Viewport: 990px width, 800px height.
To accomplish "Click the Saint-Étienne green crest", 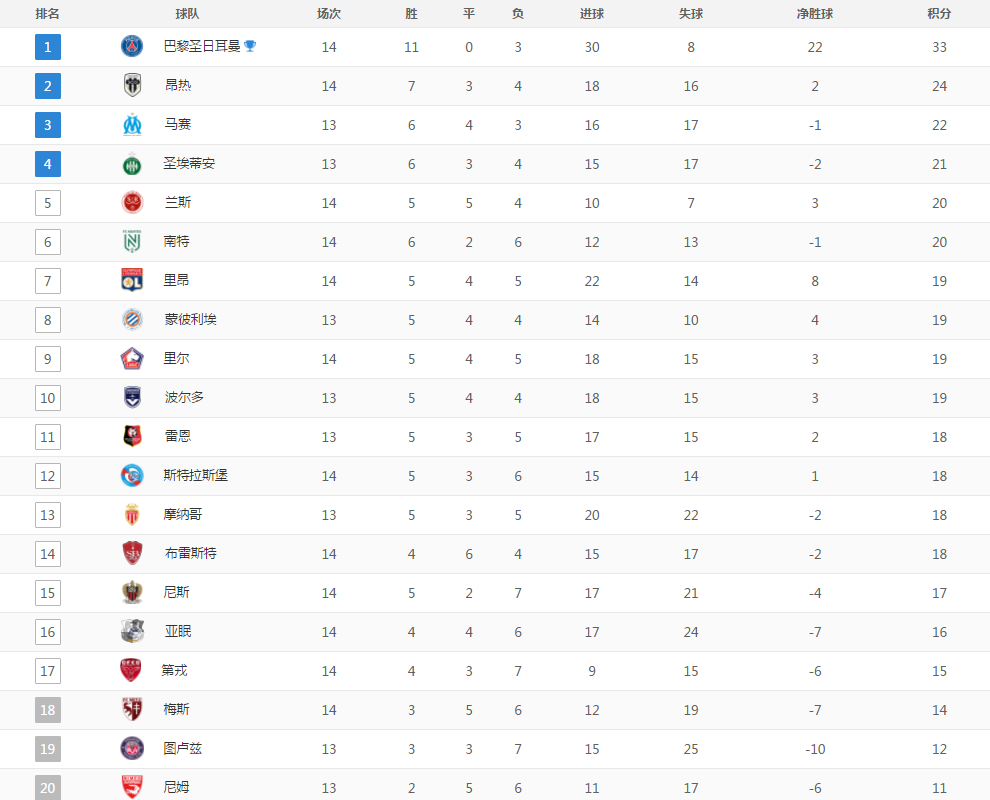I will 132,164.
